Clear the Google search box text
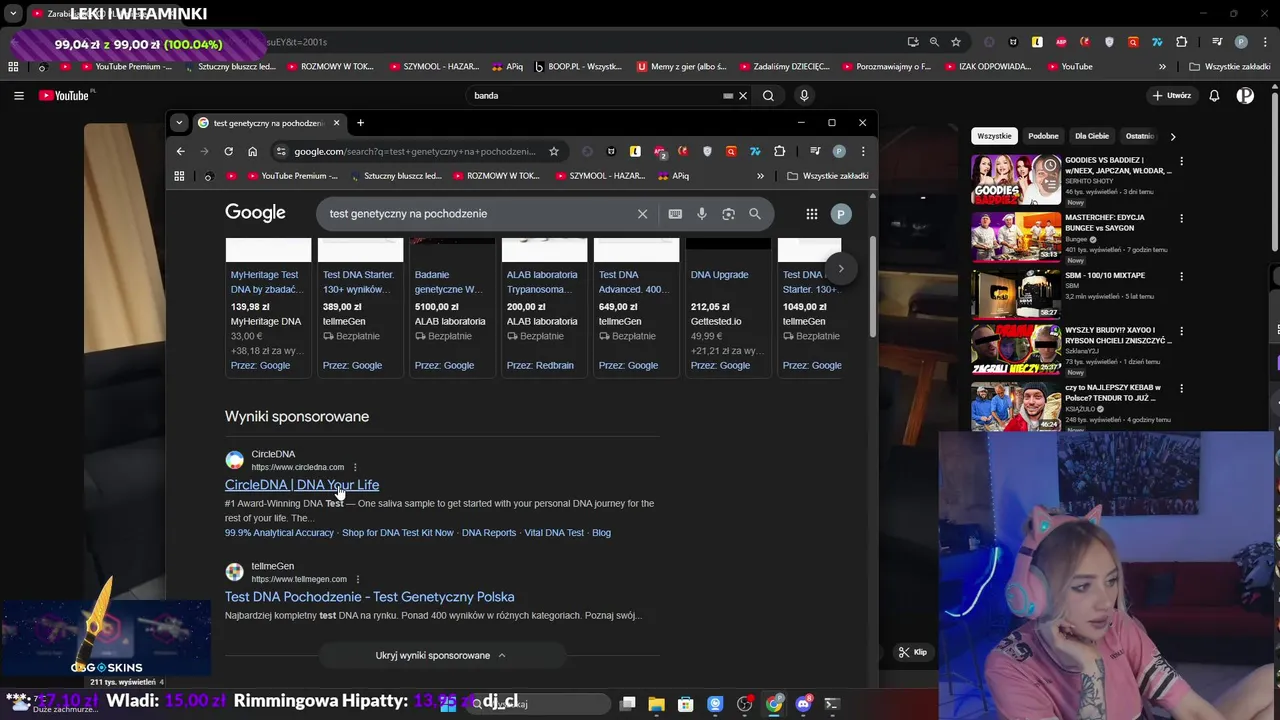The height and width of the screenshot is (720, 1280). click(x=642, y=214)
